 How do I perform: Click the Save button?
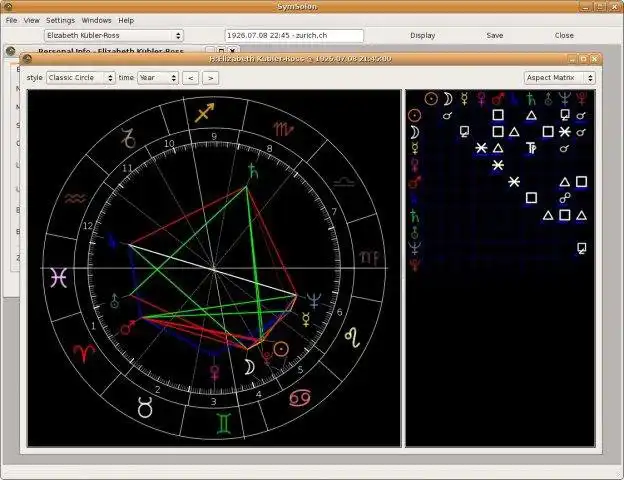(x=495, y=35)
